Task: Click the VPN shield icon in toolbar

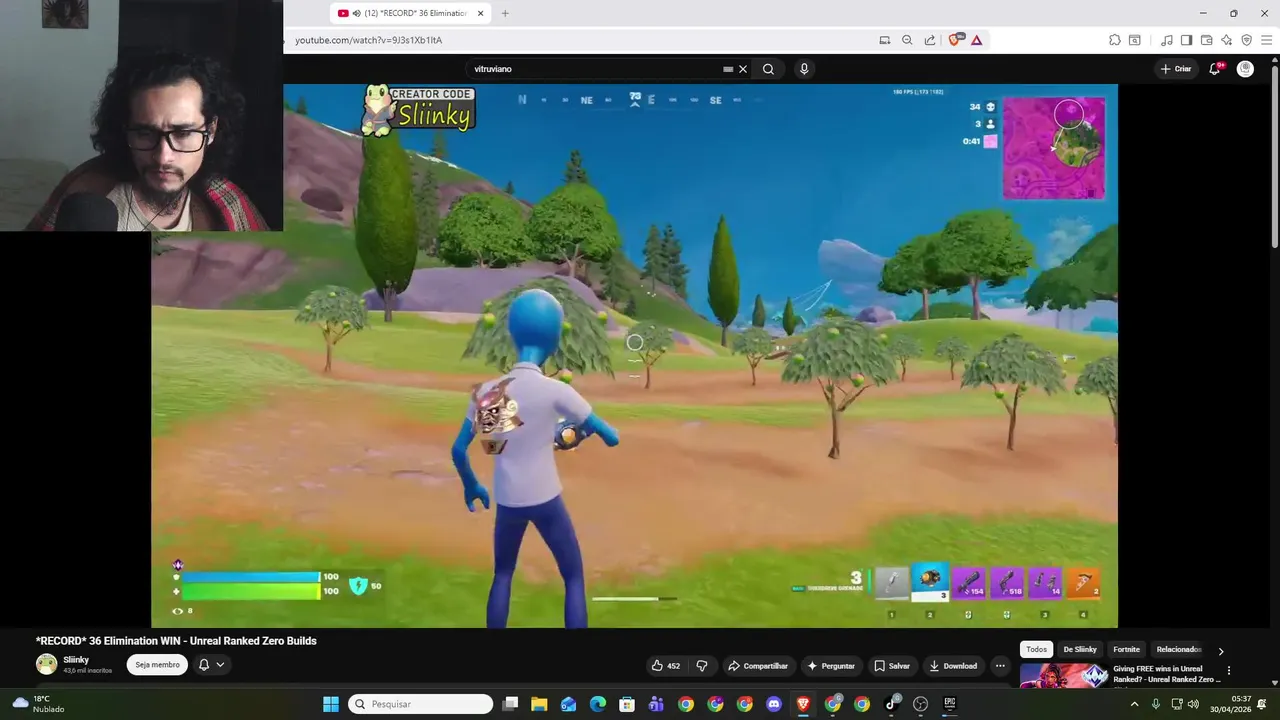Action: pyautogui.click(x=1246, y=40)
